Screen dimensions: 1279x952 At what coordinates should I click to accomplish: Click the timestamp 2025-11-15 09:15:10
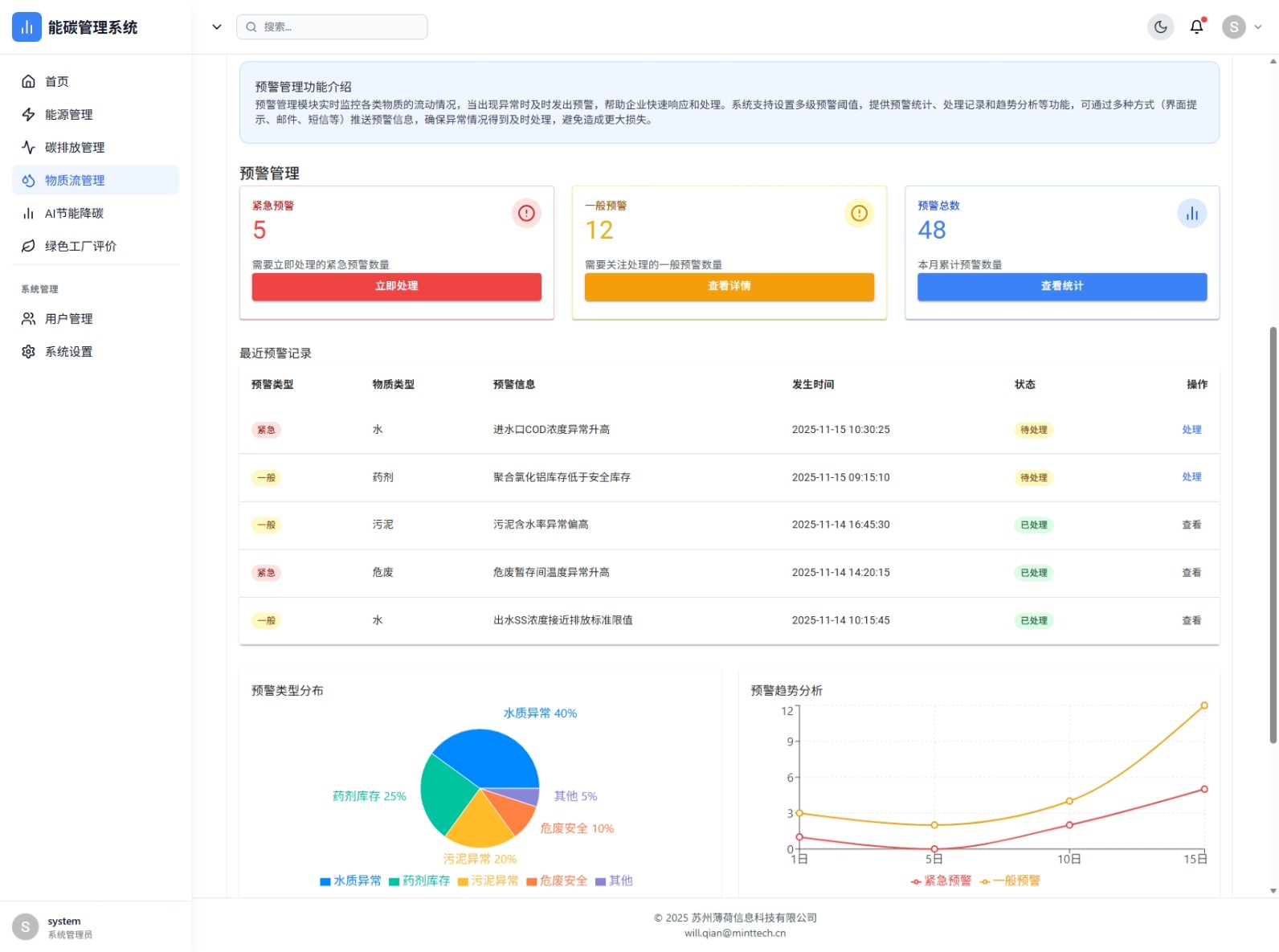(841, 477)
